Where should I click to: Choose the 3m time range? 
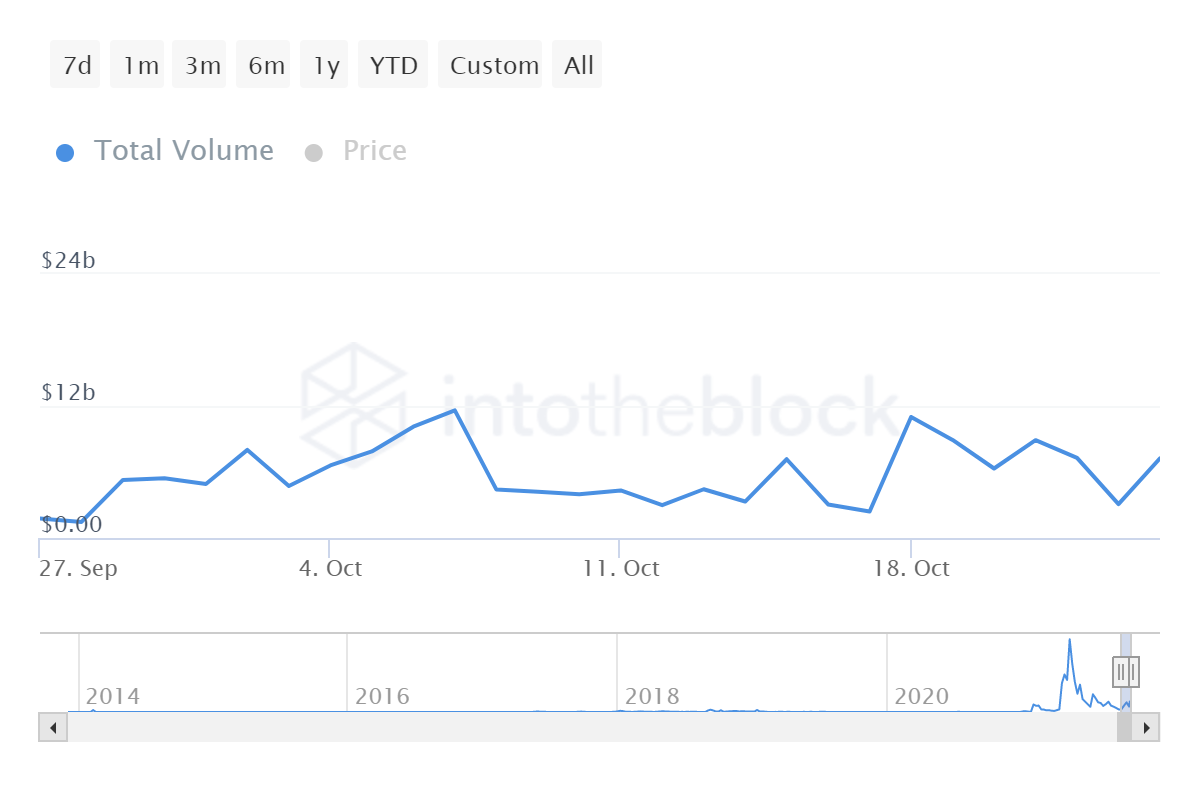tap(202, 66)
